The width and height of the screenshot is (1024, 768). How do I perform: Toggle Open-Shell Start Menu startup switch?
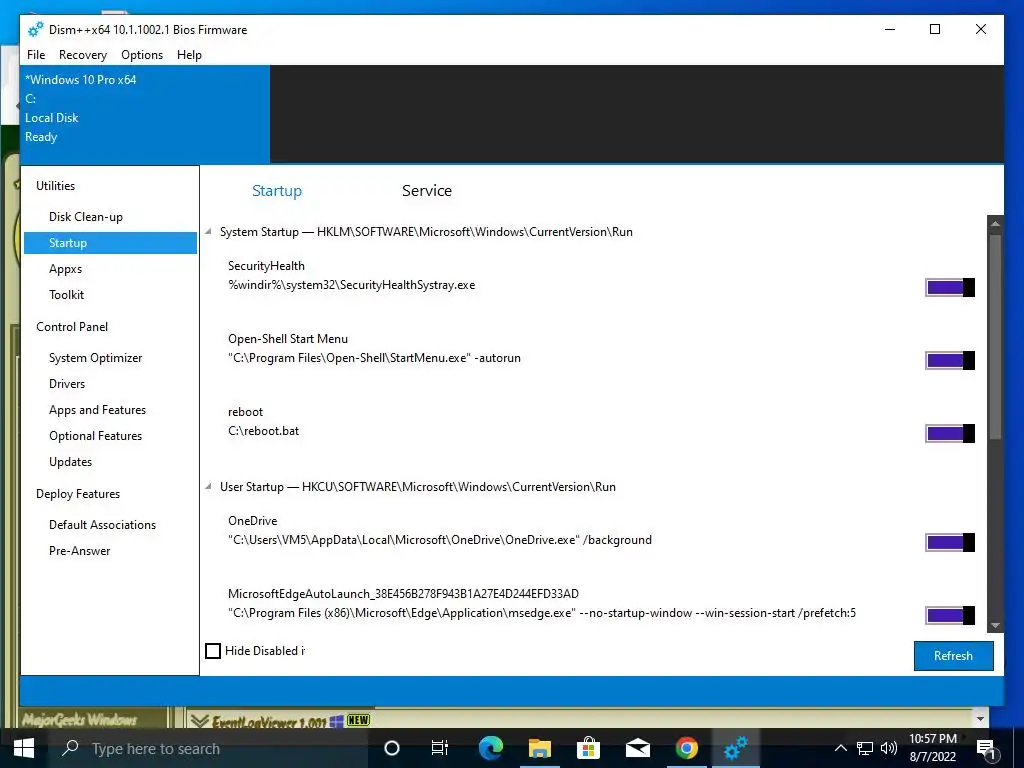tap(950, 360)
